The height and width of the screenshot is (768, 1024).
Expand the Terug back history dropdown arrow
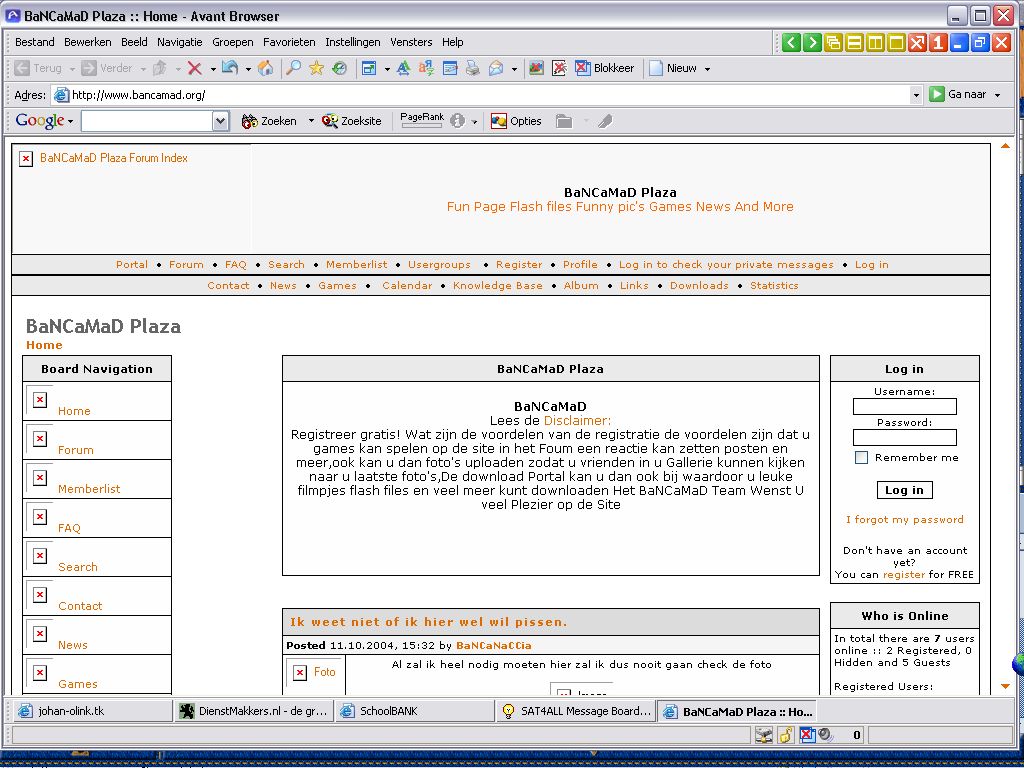72,69
